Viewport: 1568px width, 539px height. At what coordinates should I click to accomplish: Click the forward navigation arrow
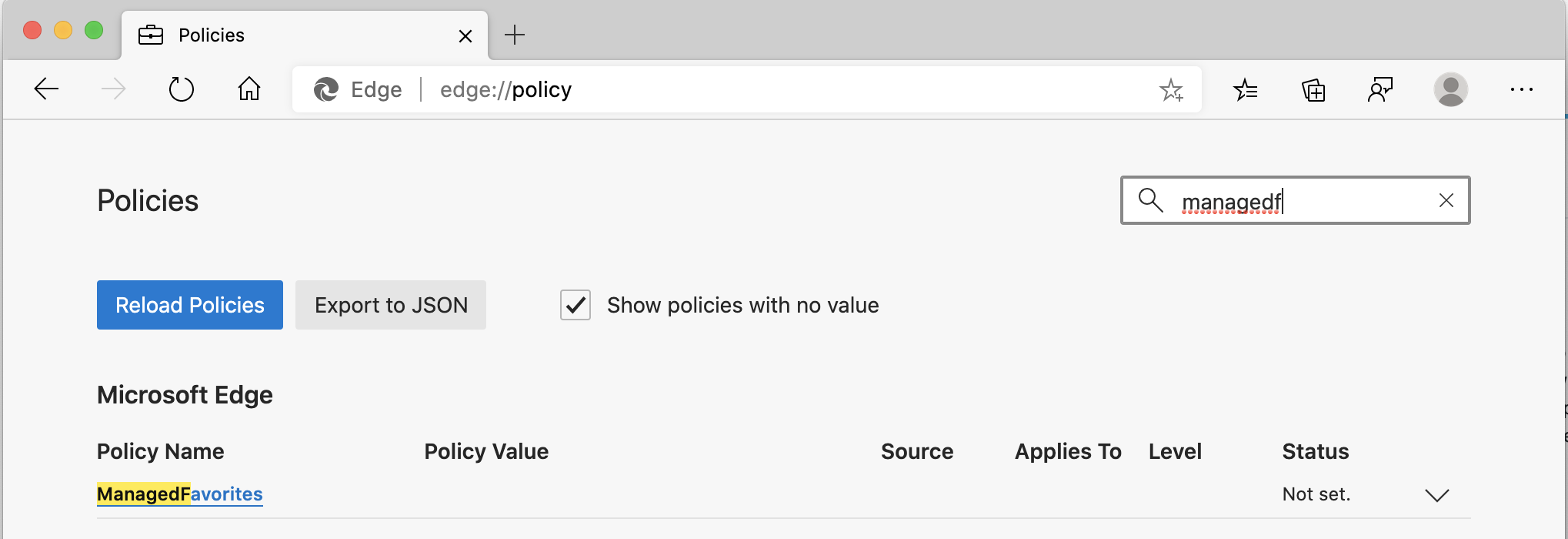pyautogui.click(x=114, y=89)
